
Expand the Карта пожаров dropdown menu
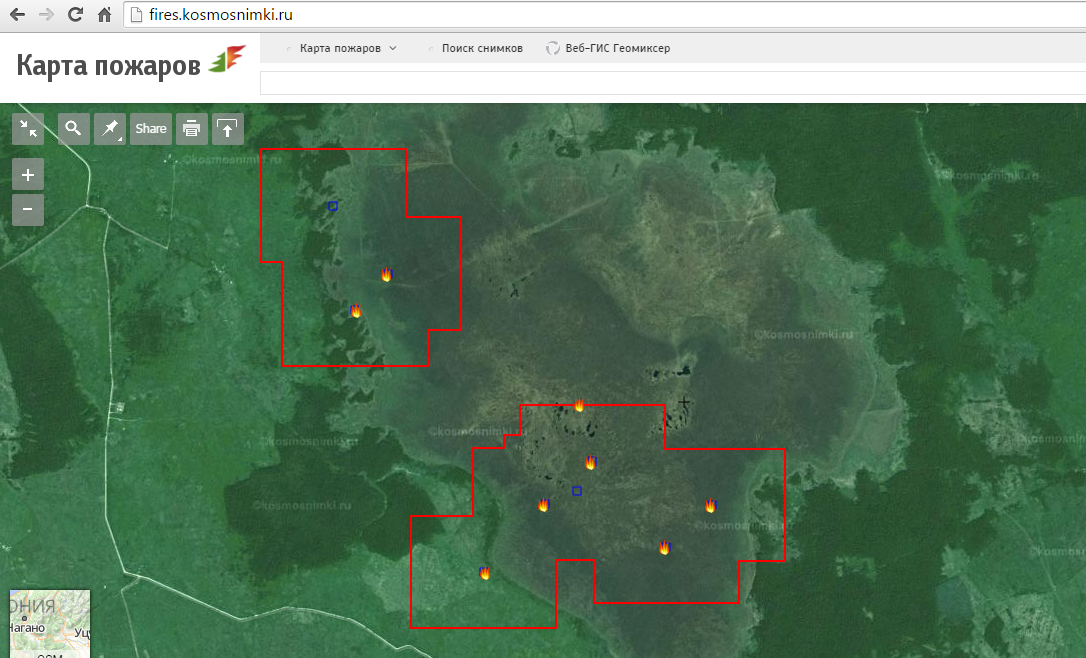coord(348,48)
